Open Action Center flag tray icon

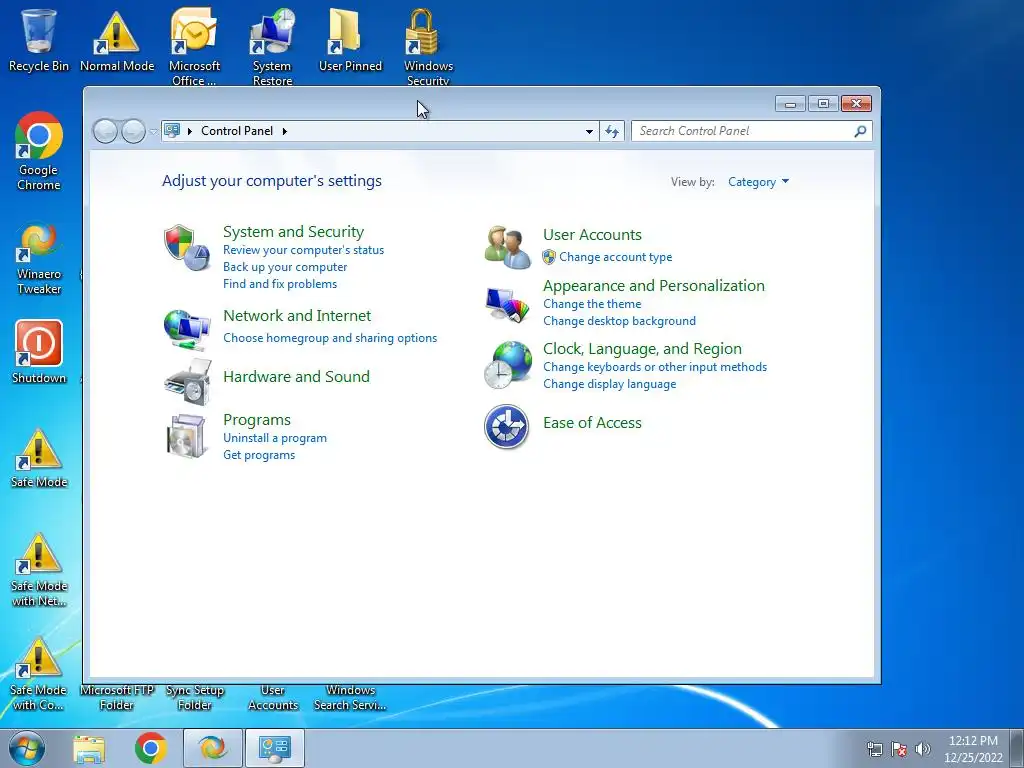899,749
